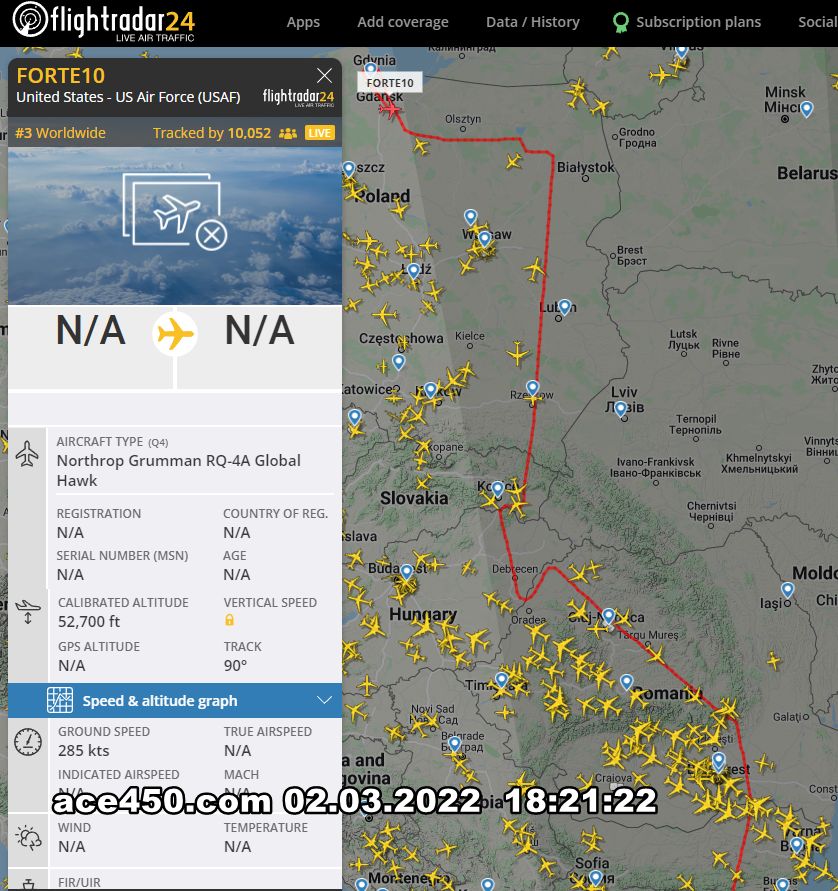This screenshot has height=891, width=838.
Task: Click the wind weather icon
Action: [x=28, y=838]
